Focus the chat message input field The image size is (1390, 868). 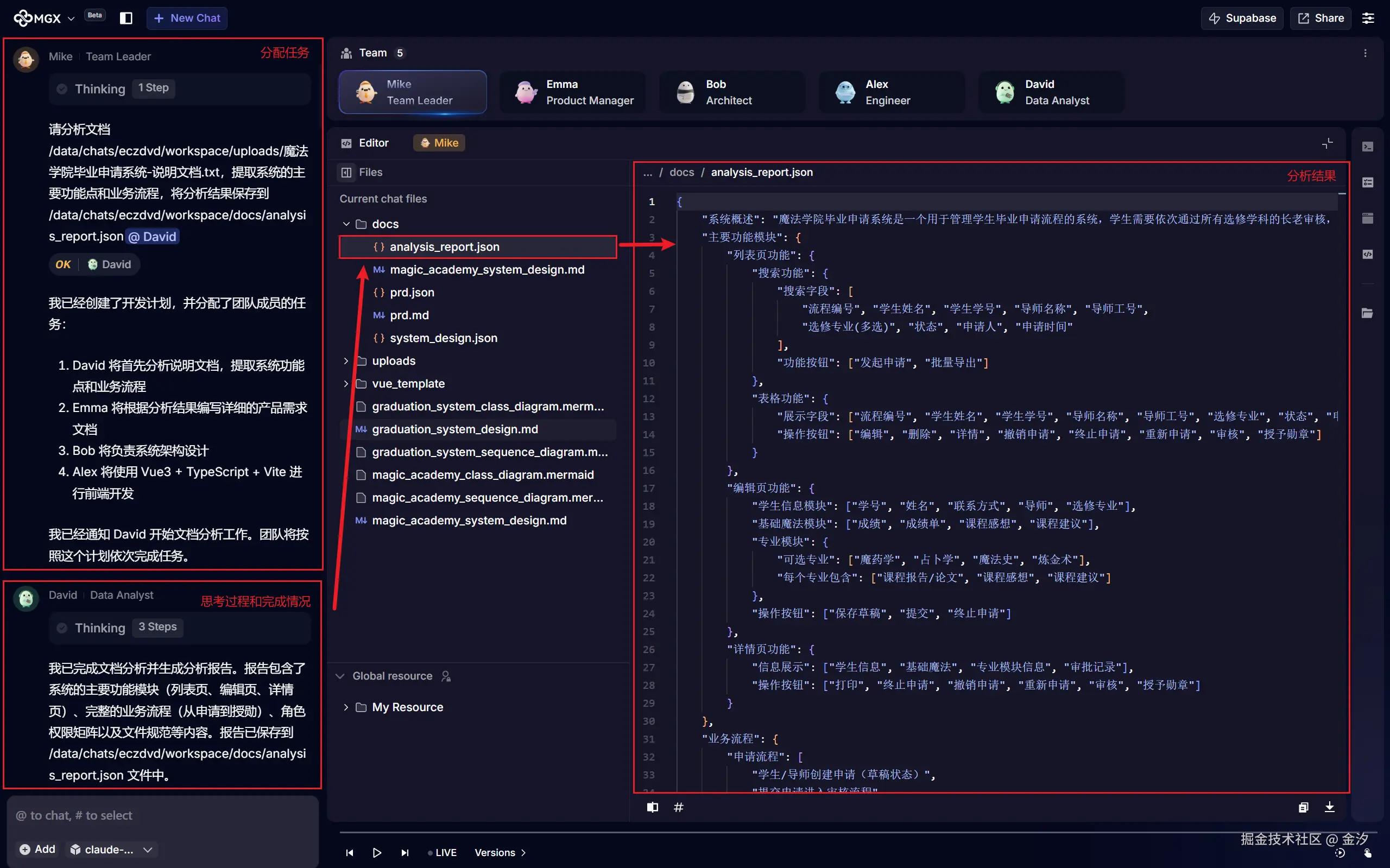point(163,816)
